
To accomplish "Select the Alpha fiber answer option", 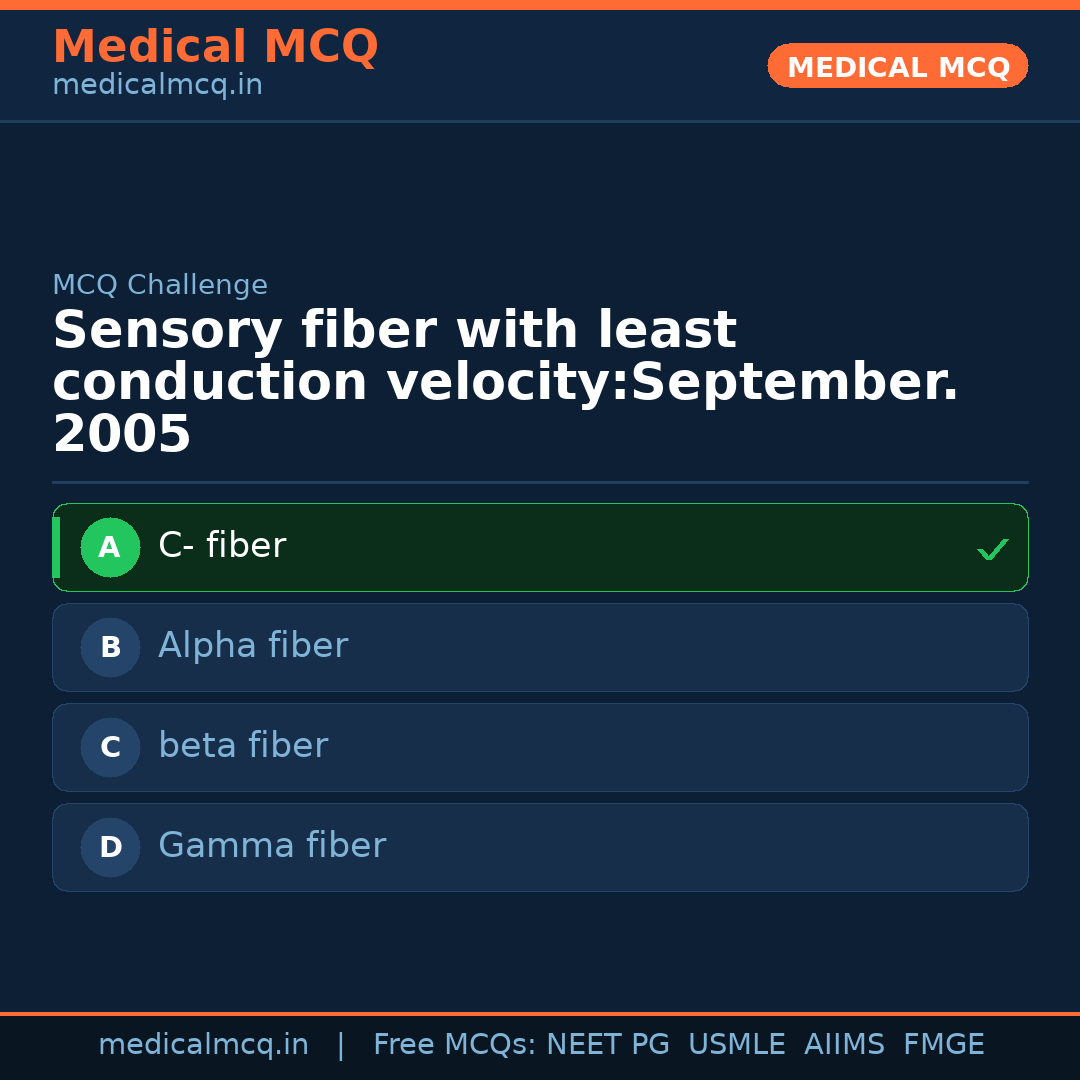I will 540,647.
